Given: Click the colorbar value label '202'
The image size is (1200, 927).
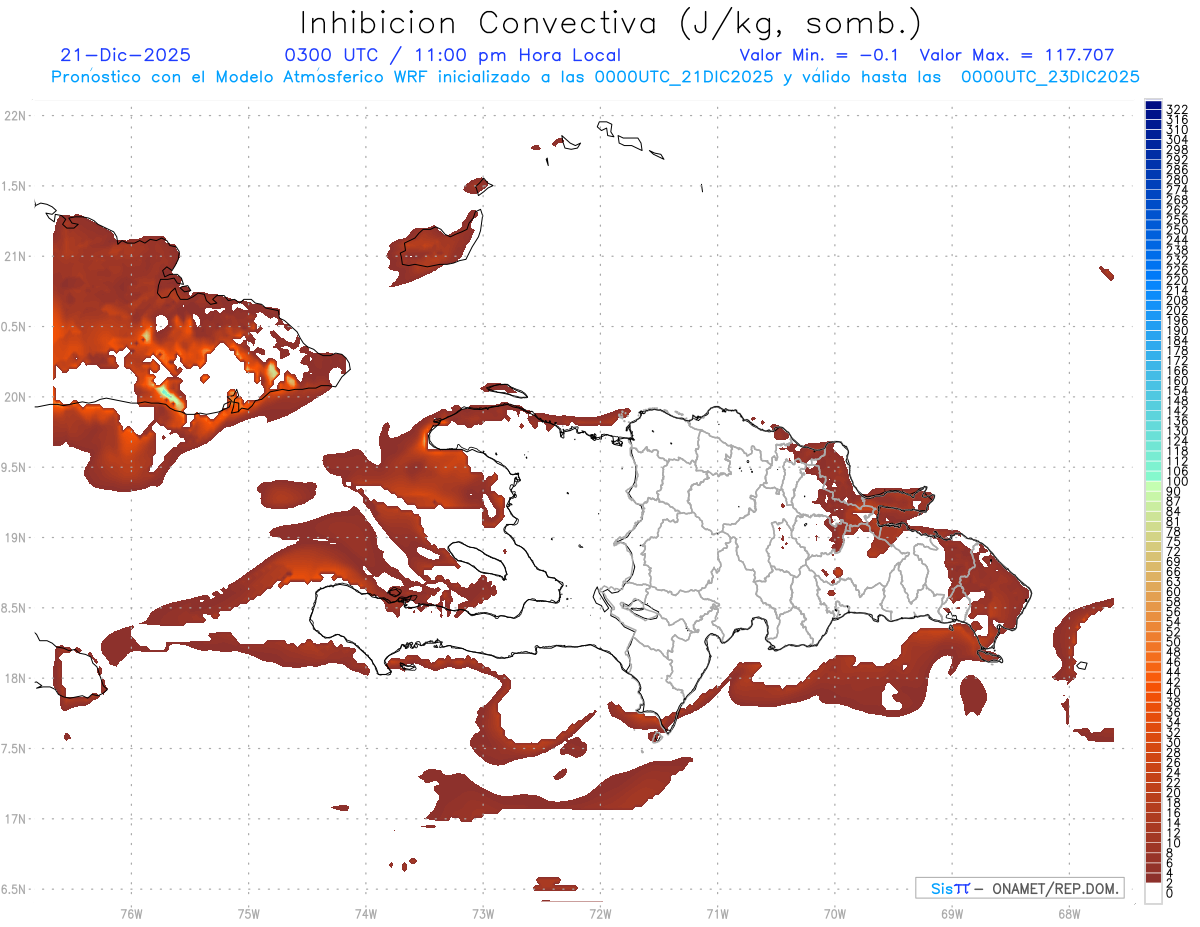Looking at the screenshot, I should (1176, 310).
